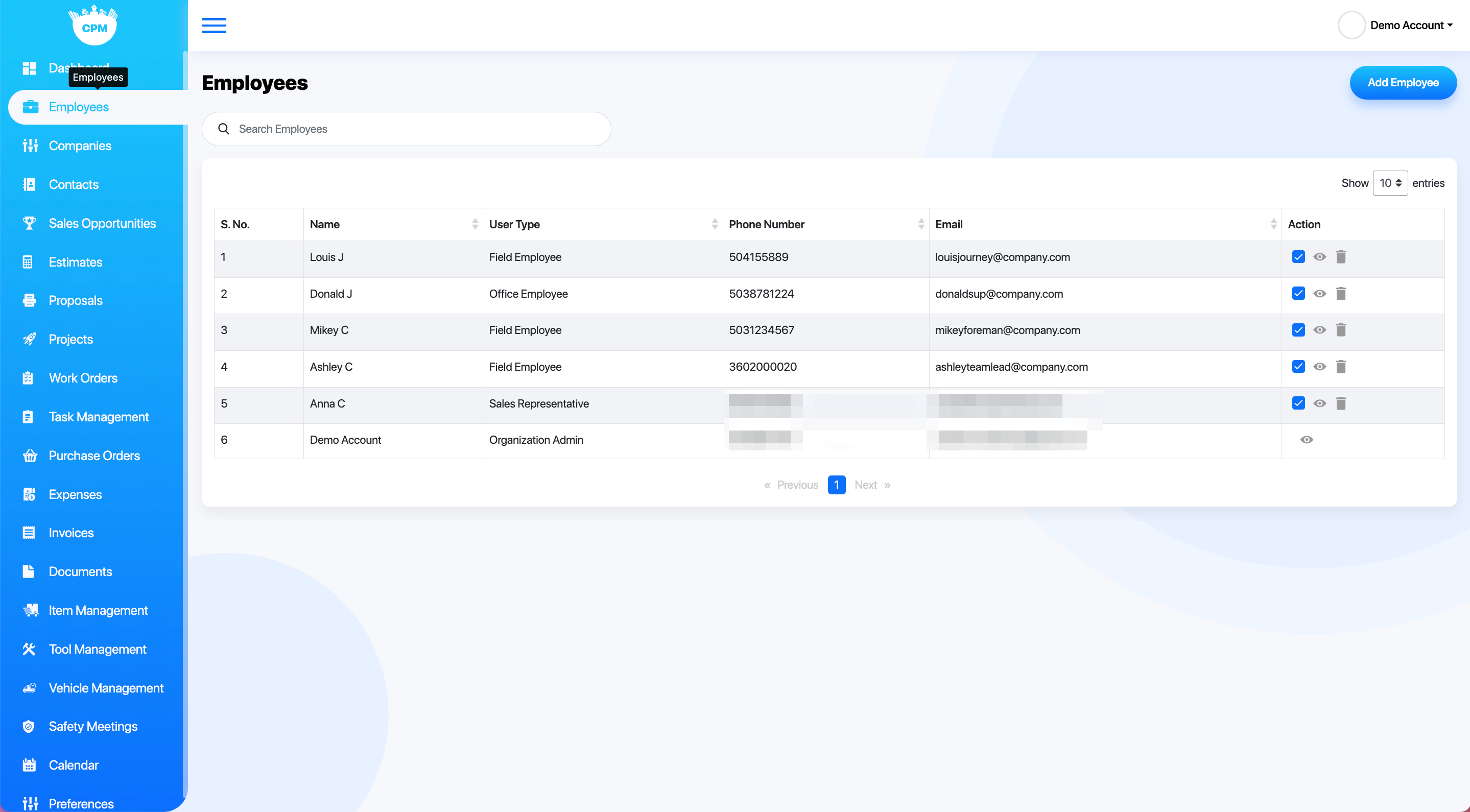Toggle the hamburger menu icon
The image size is (1470, 812).
tap(214, 25)
